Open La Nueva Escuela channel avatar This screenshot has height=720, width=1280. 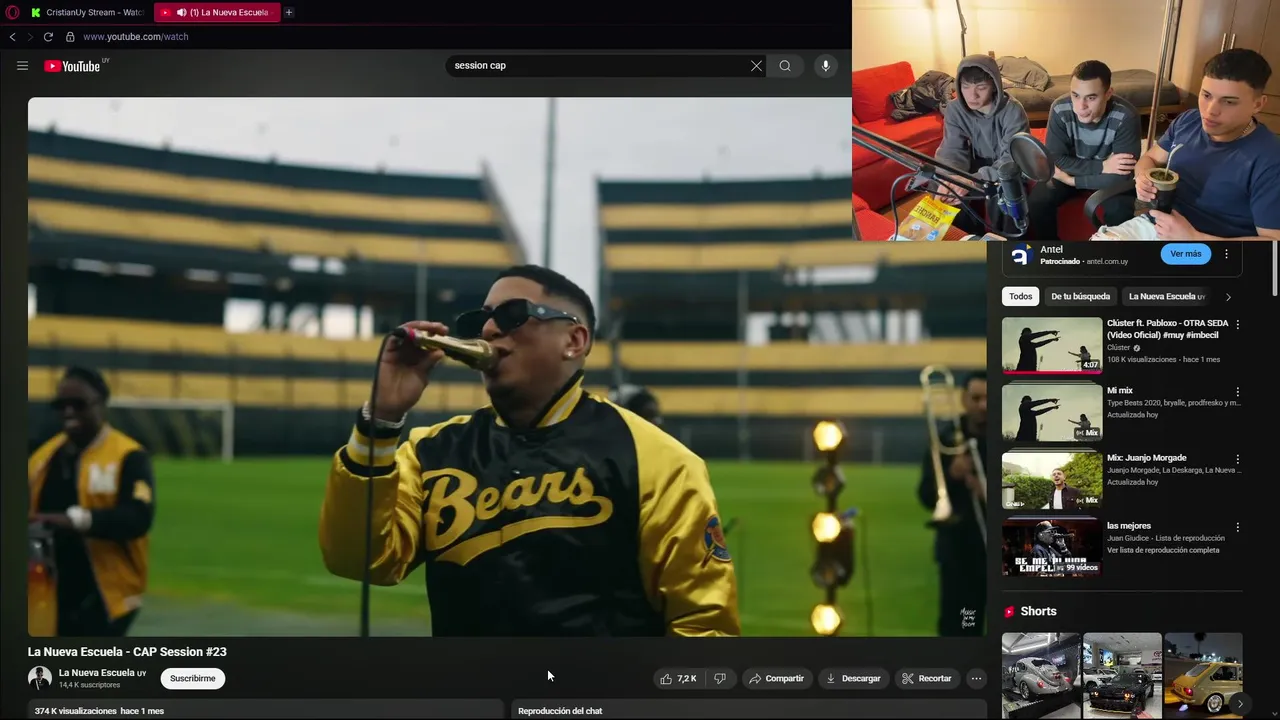click(x=40, y=678)
